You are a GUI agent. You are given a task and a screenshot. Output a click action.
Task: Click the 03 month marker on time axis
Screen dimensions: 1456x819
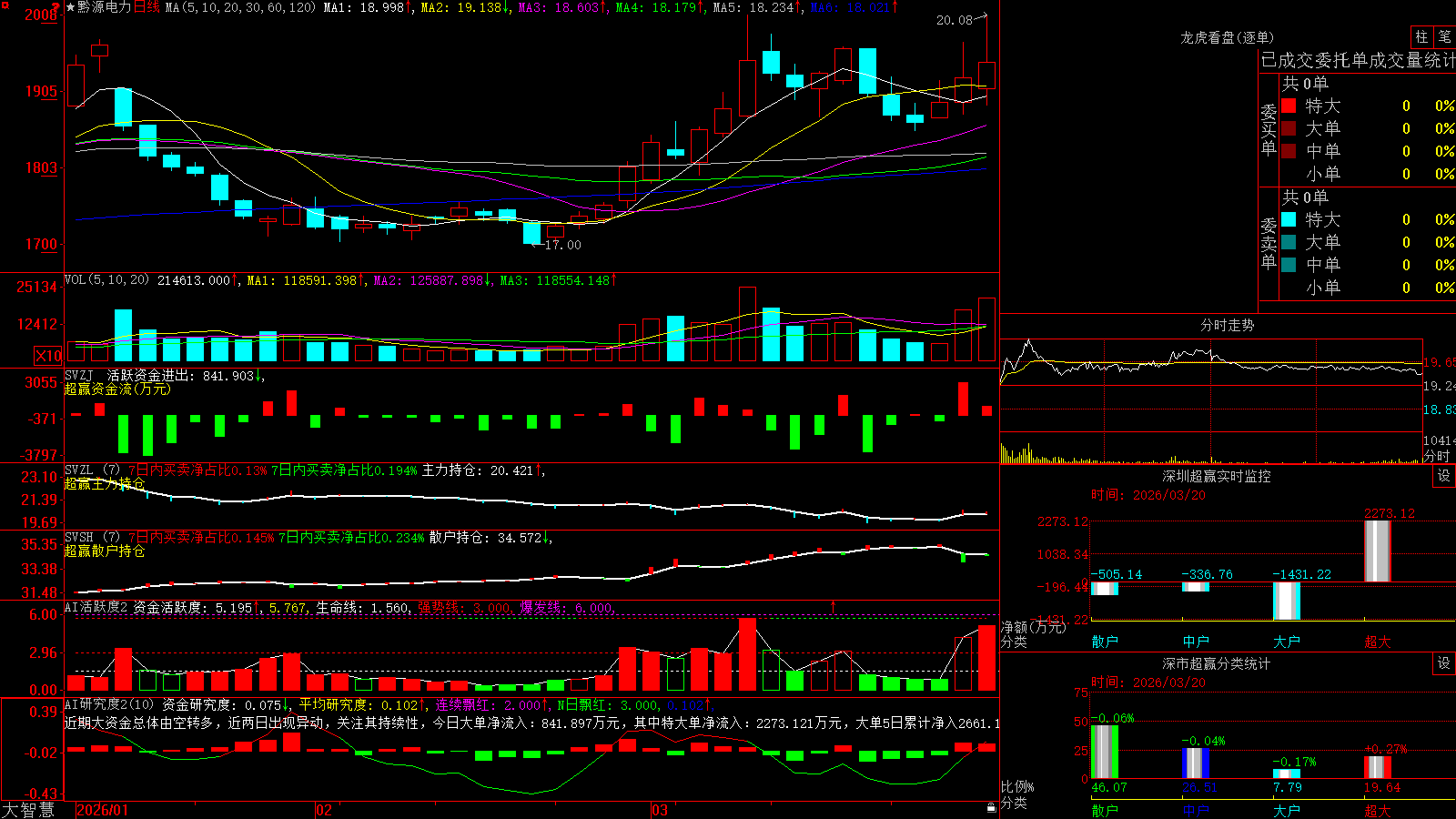tap(660, 810)
